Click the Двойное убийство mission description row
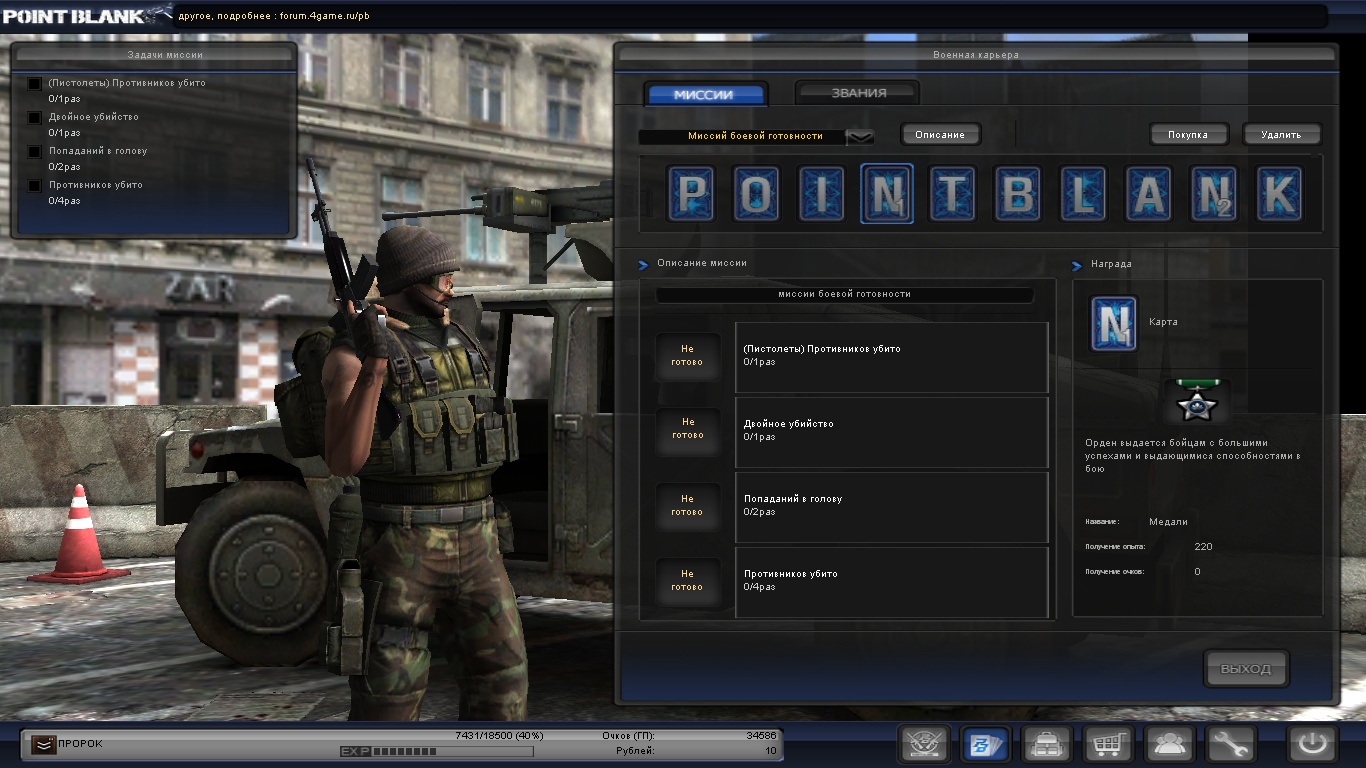The width and height of the screenshot is (1366, 768). click(892, 432)
